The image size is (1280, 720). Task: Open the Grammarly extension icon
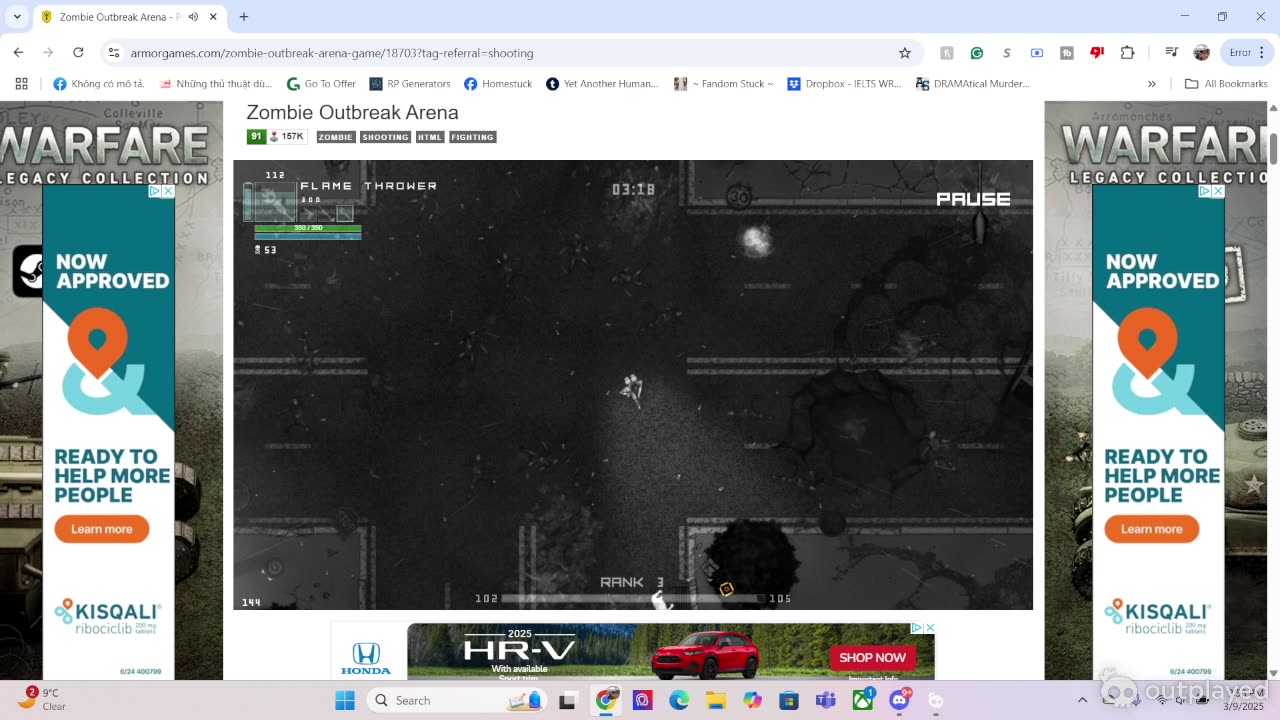(x=977, y=53)
